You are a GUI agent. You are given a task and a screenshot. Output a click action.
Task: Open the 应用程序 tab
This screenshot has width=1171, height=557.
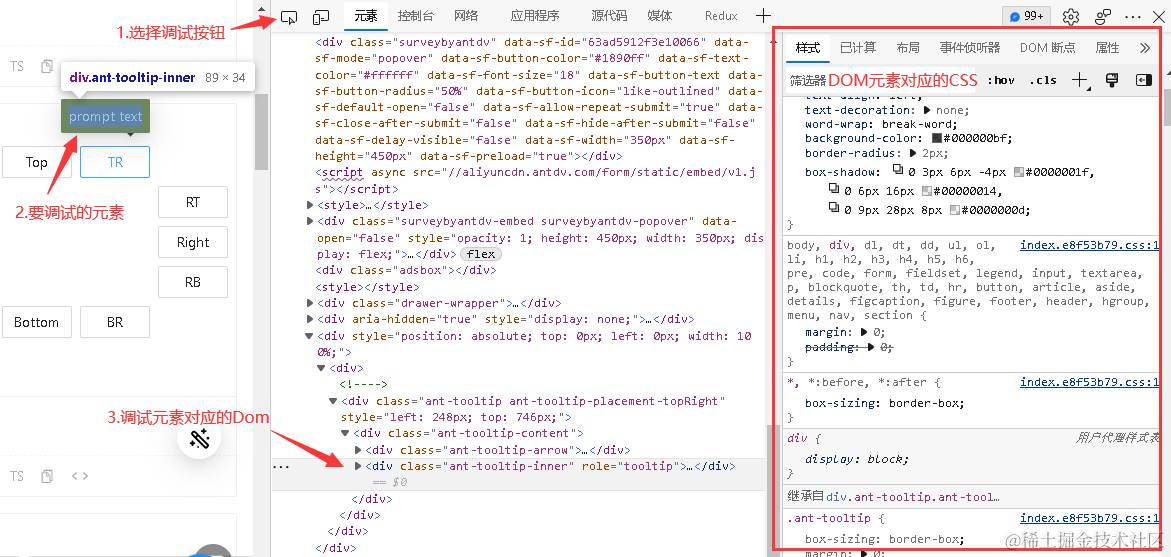pos(535,16)
